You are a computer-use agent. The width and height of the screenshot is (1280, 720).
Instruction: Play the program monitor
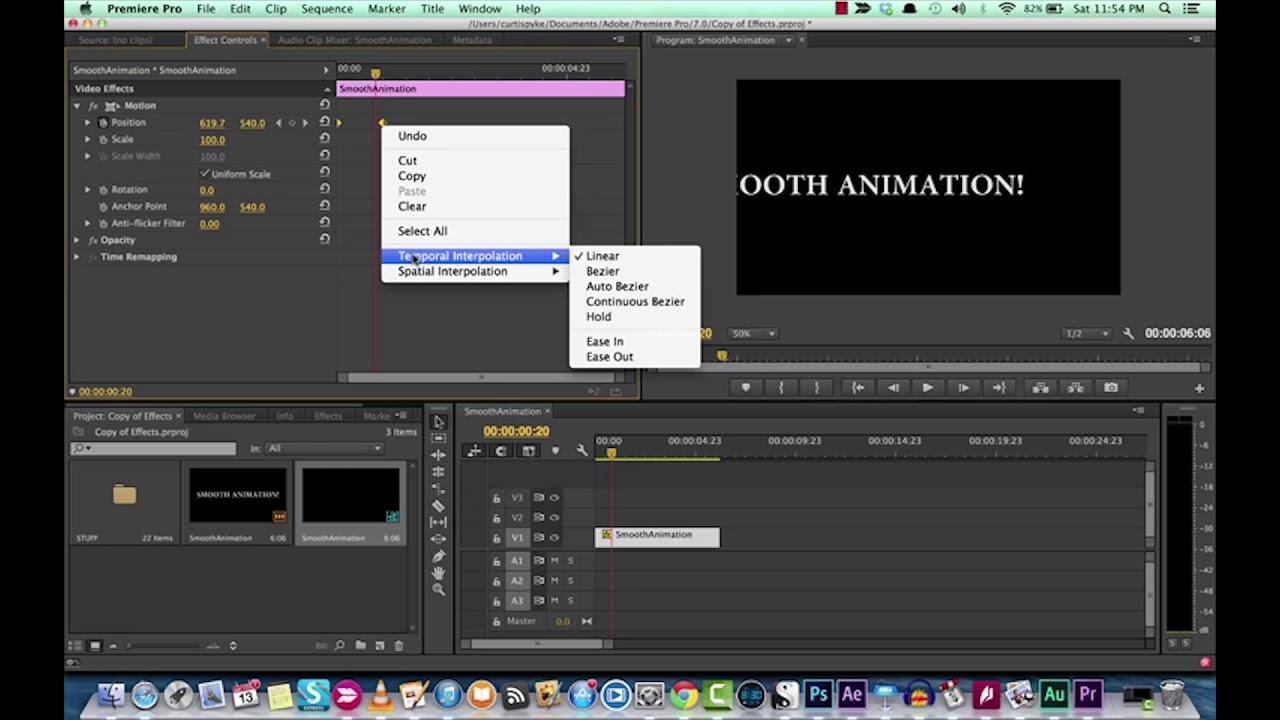pyautogui.click(x=927, y=388)
